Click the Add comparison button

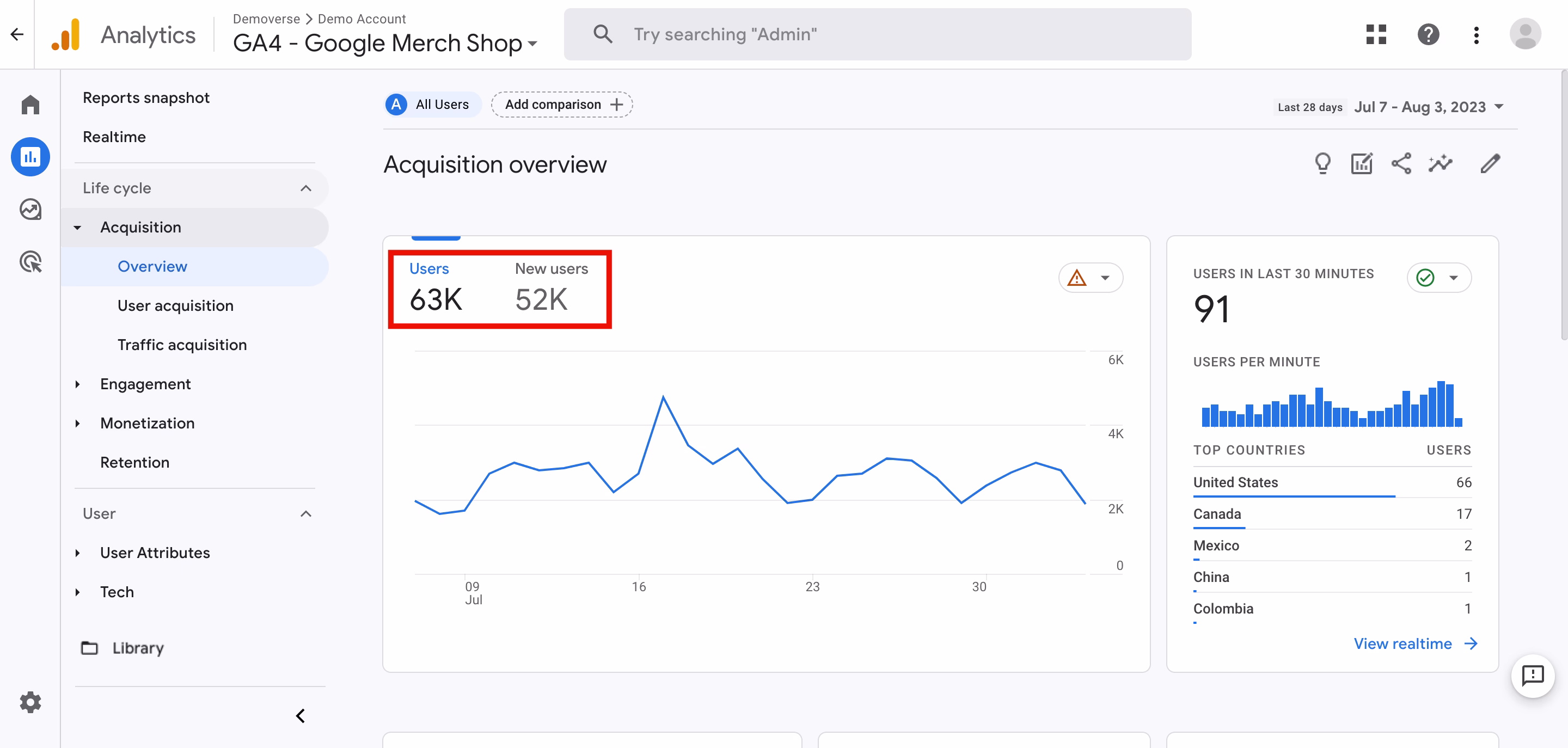pyautogui.click(x=561, y=105)
